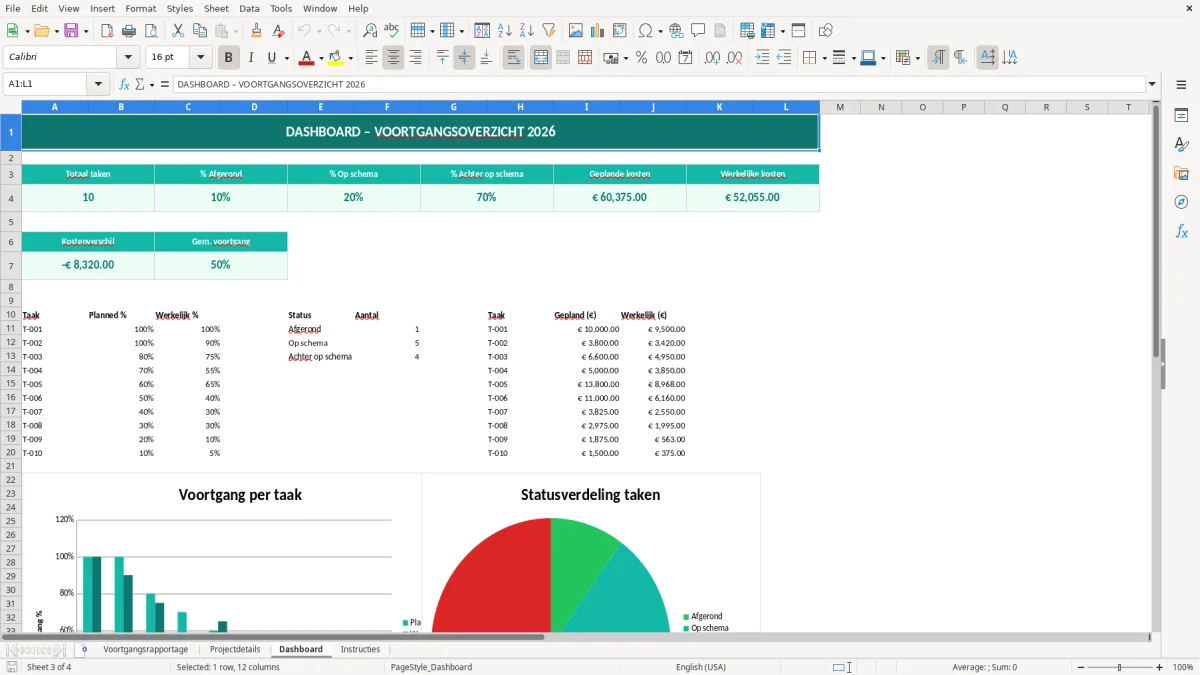Expand the Name Box dropdown arrow
This screenshot has width=1200, height=675.
point(98,84)
